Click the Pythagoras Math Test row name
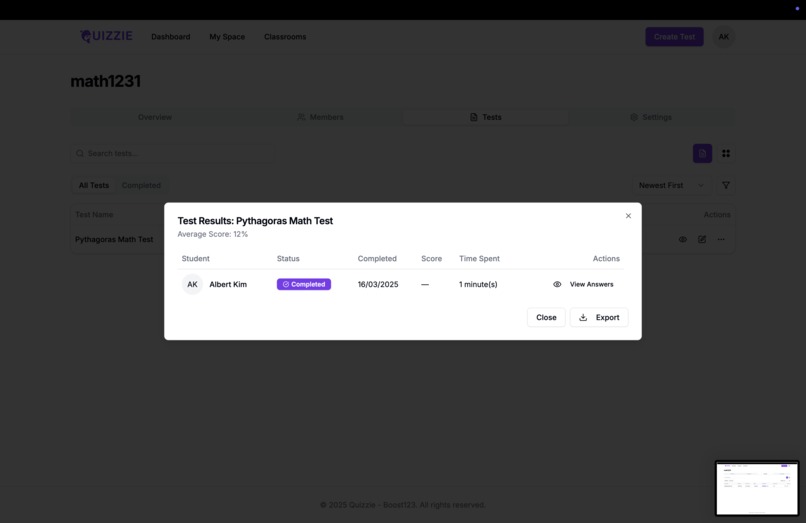 114,240
